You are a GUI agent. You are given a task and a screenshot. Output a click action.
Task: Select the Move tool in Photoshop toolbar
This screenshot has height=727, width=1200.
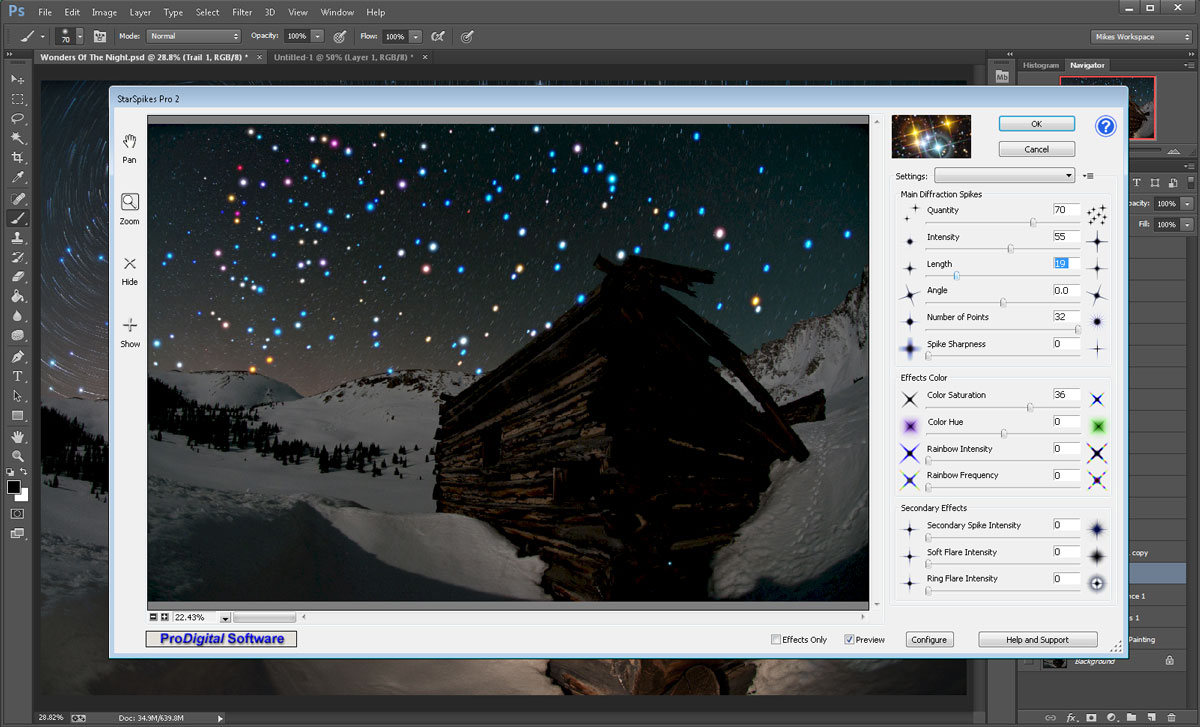click(x=17, y=79)
